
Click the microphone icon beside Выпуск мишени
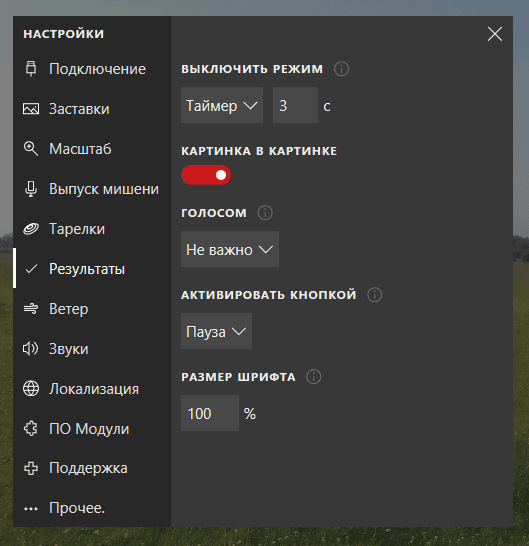coord(31,189)
